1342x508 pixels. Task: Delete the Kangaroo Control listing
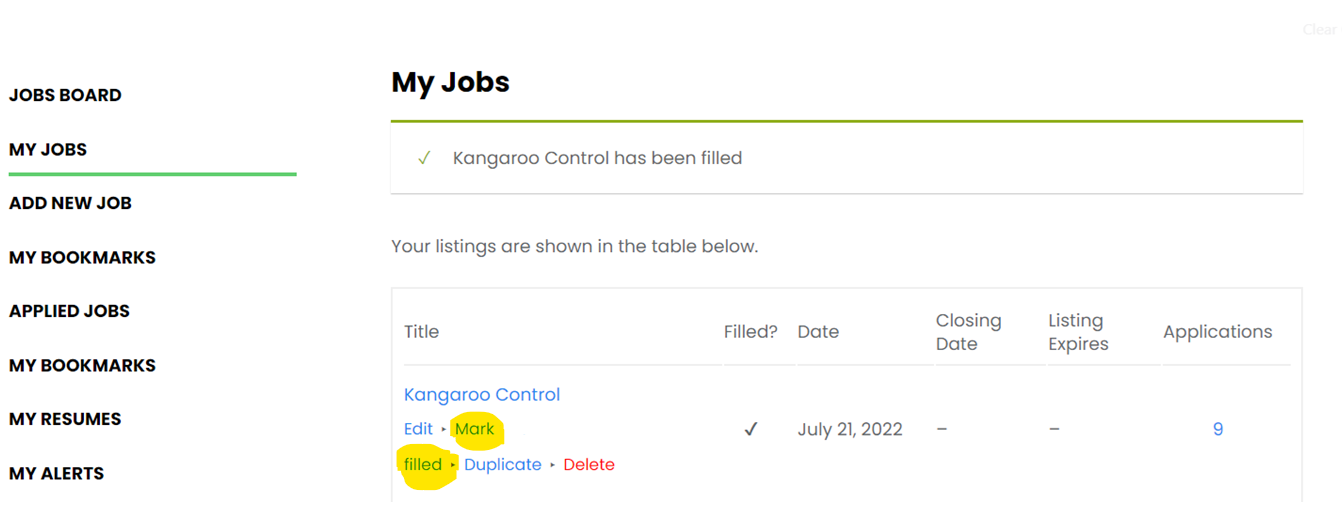(x=589, y=464)
